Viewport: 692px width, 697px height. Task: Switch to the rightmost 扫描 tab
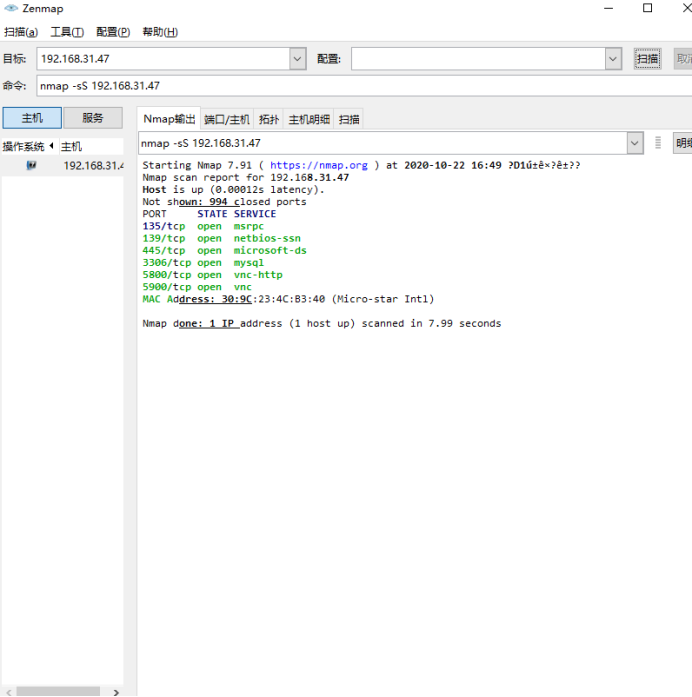coord(349,119)
